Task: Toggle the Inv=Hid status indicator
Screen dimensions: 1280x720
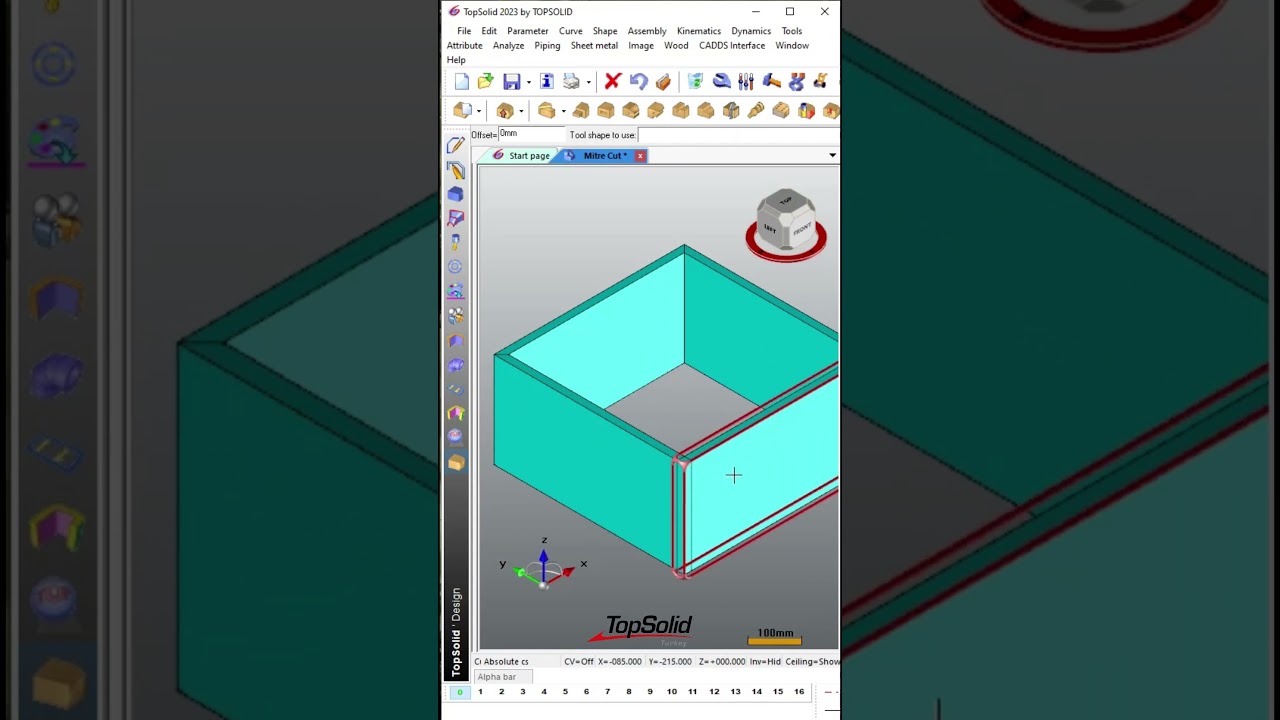Action: (x=765, y=662)
